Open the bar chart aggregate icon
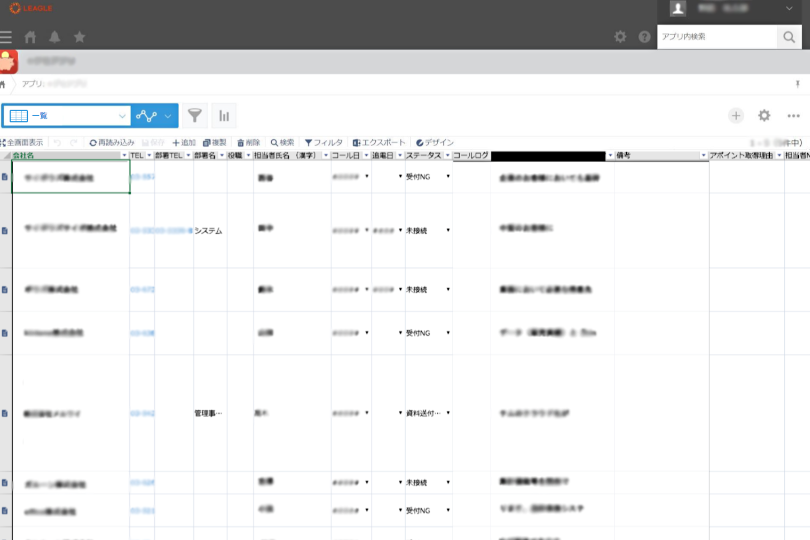 pyautogui.click(x=223, y=116)
